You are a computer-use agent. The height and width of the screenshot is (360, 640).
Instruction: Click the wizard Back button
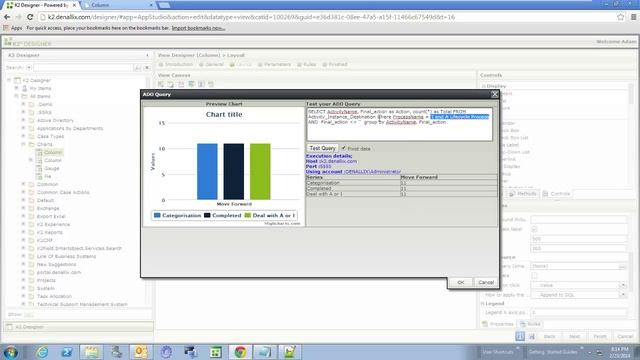tap(549, 336)
